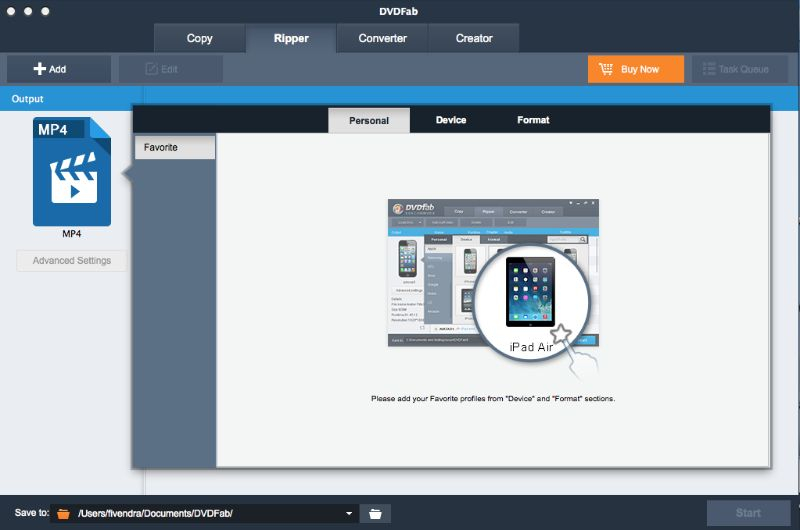Screen dimensions: 800x530
Task: Click the browse folder icon beside path
Action: pos(375,513)
